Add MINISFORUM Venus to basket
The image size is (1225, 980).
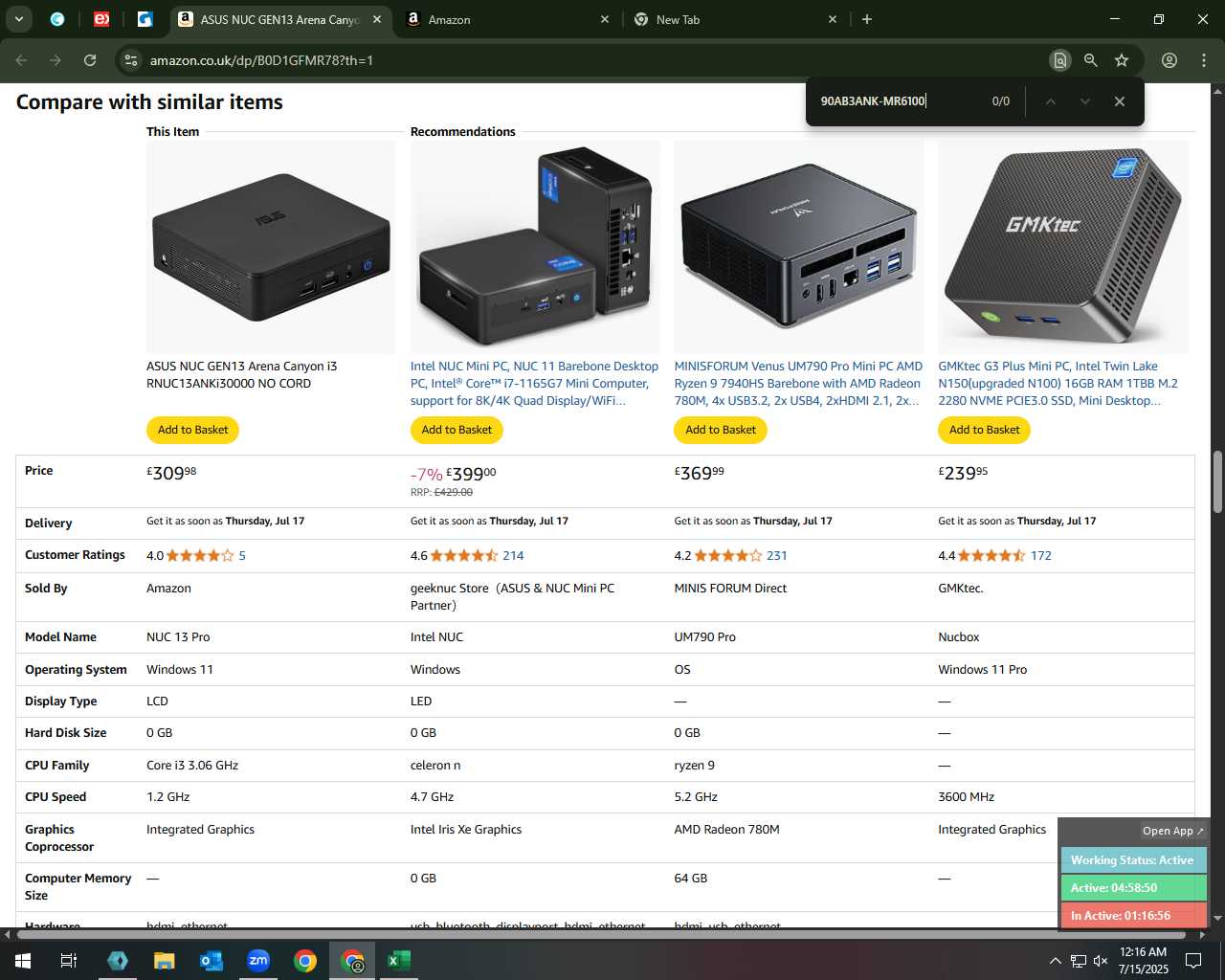[721, 430]
